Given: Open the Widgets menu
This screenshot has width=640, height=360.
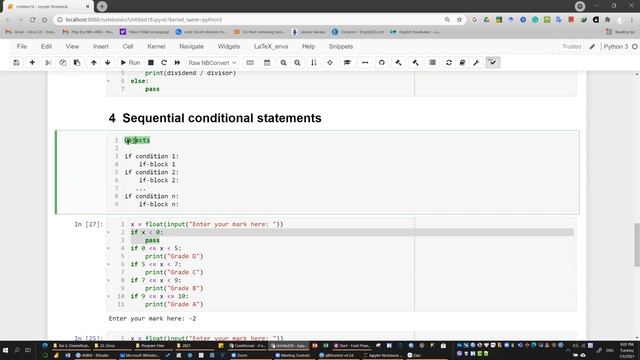Looking at the screenshot, I should pyautogui.click(x=229, y=47).
